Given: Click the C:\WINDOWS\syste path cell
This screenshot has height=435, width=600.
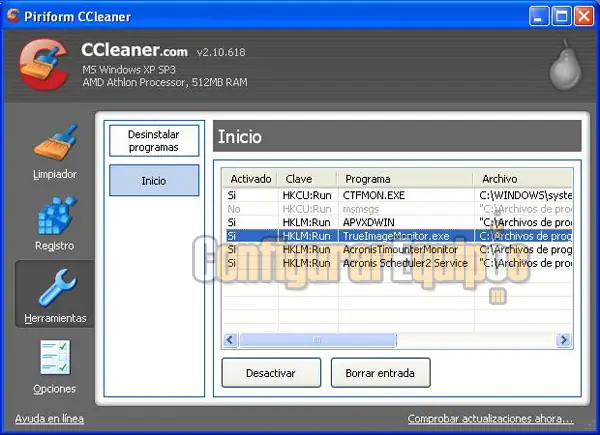Looking at the screenshot, I should [x=525, y=195].
